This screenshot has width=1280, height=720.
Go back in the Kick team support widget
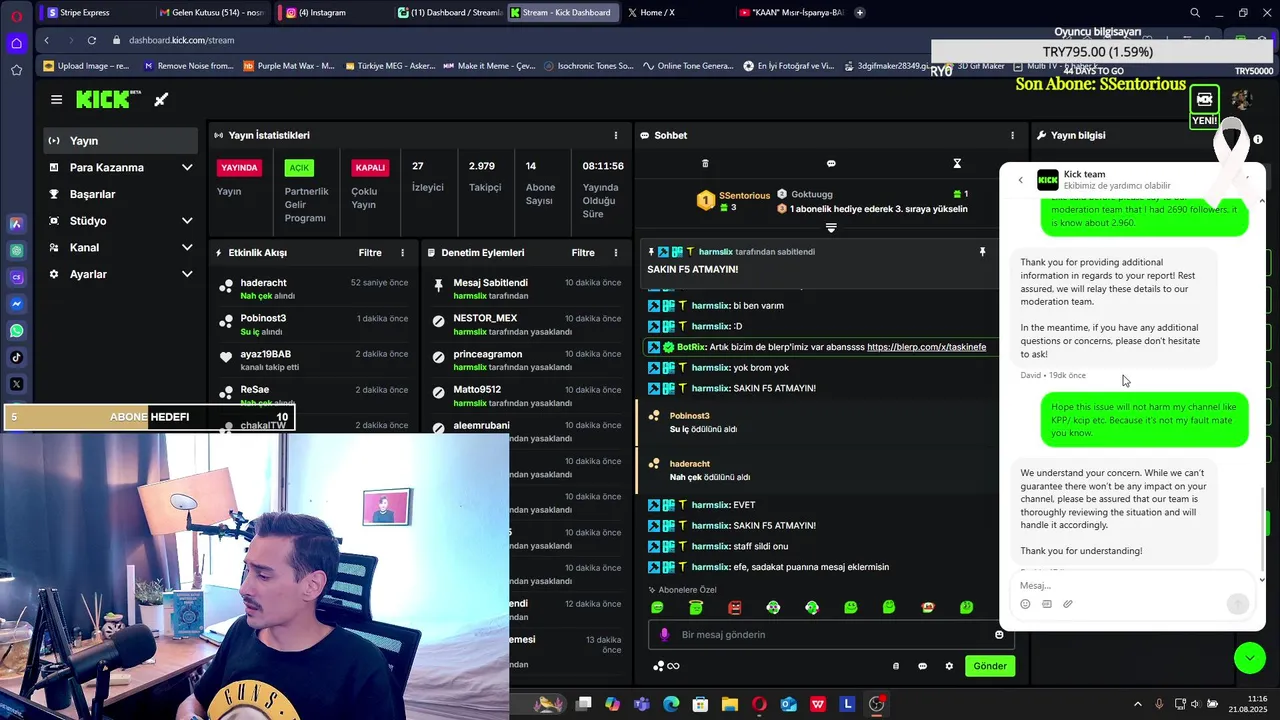(x=1020, y=180)
